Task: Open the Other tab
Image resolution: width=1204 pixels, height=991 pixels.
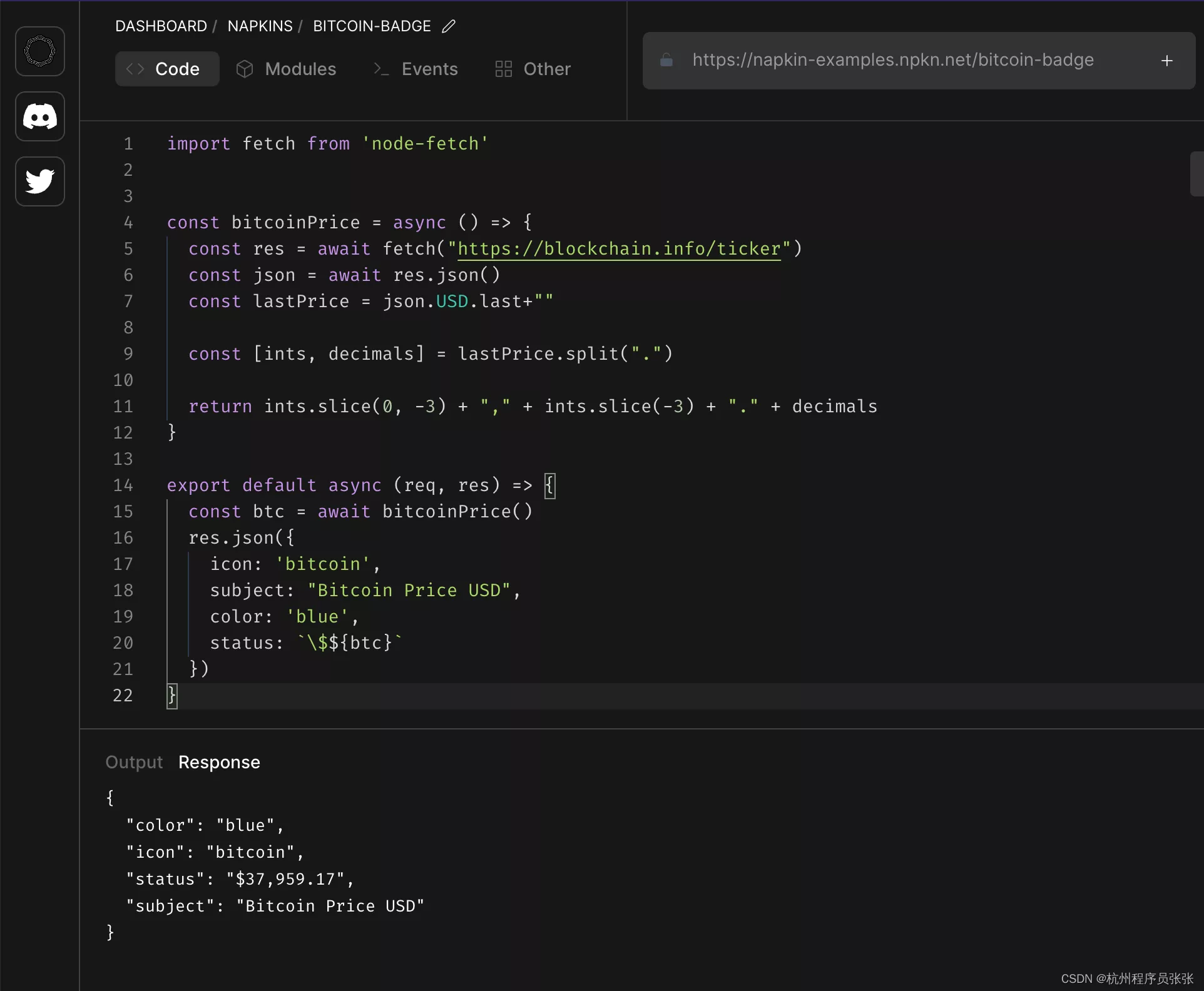Action: click(x=546, y=69)
